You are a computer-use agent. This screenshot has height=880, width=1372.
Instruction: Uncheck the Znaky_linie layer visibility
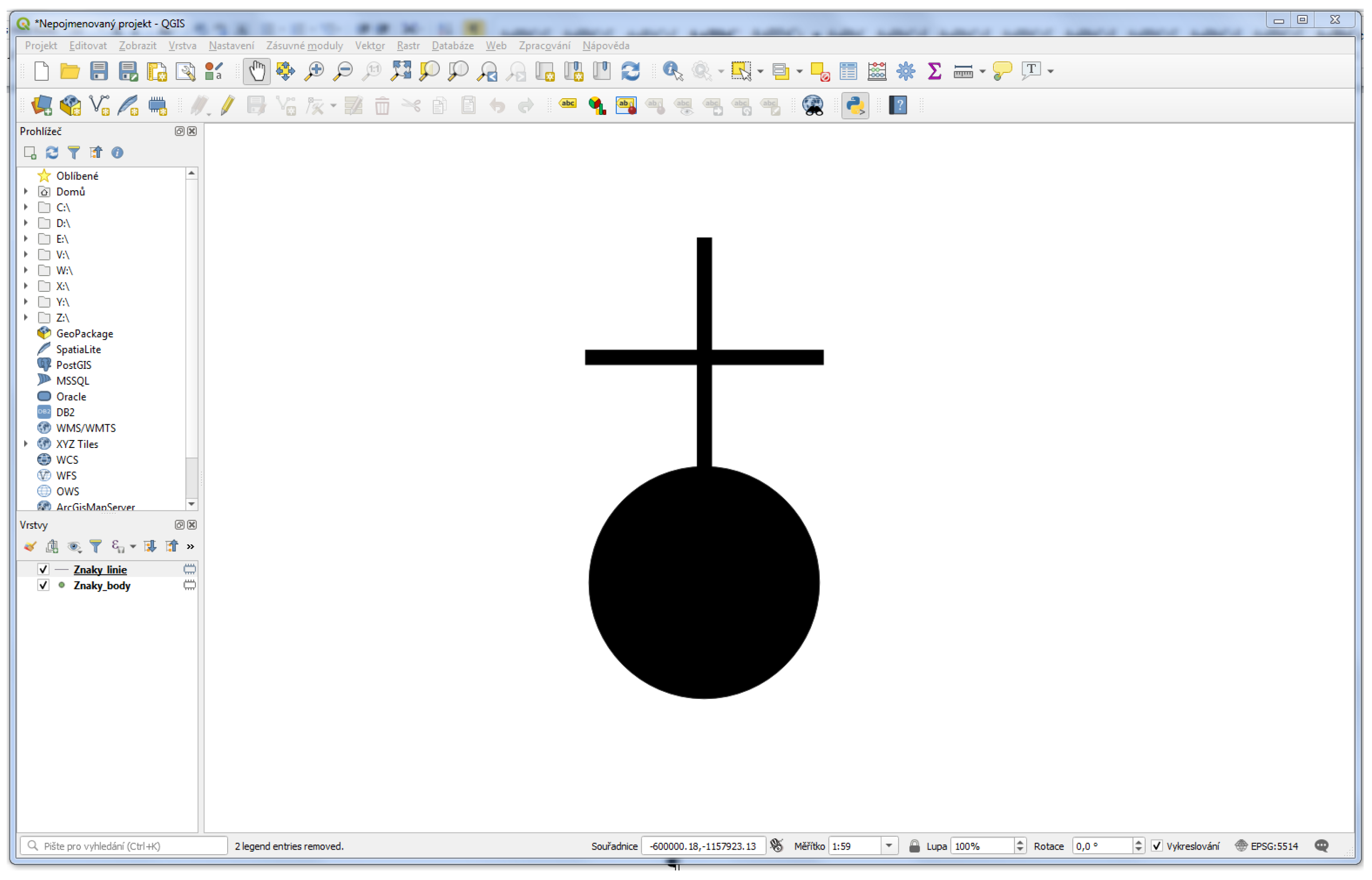(43, 570)
